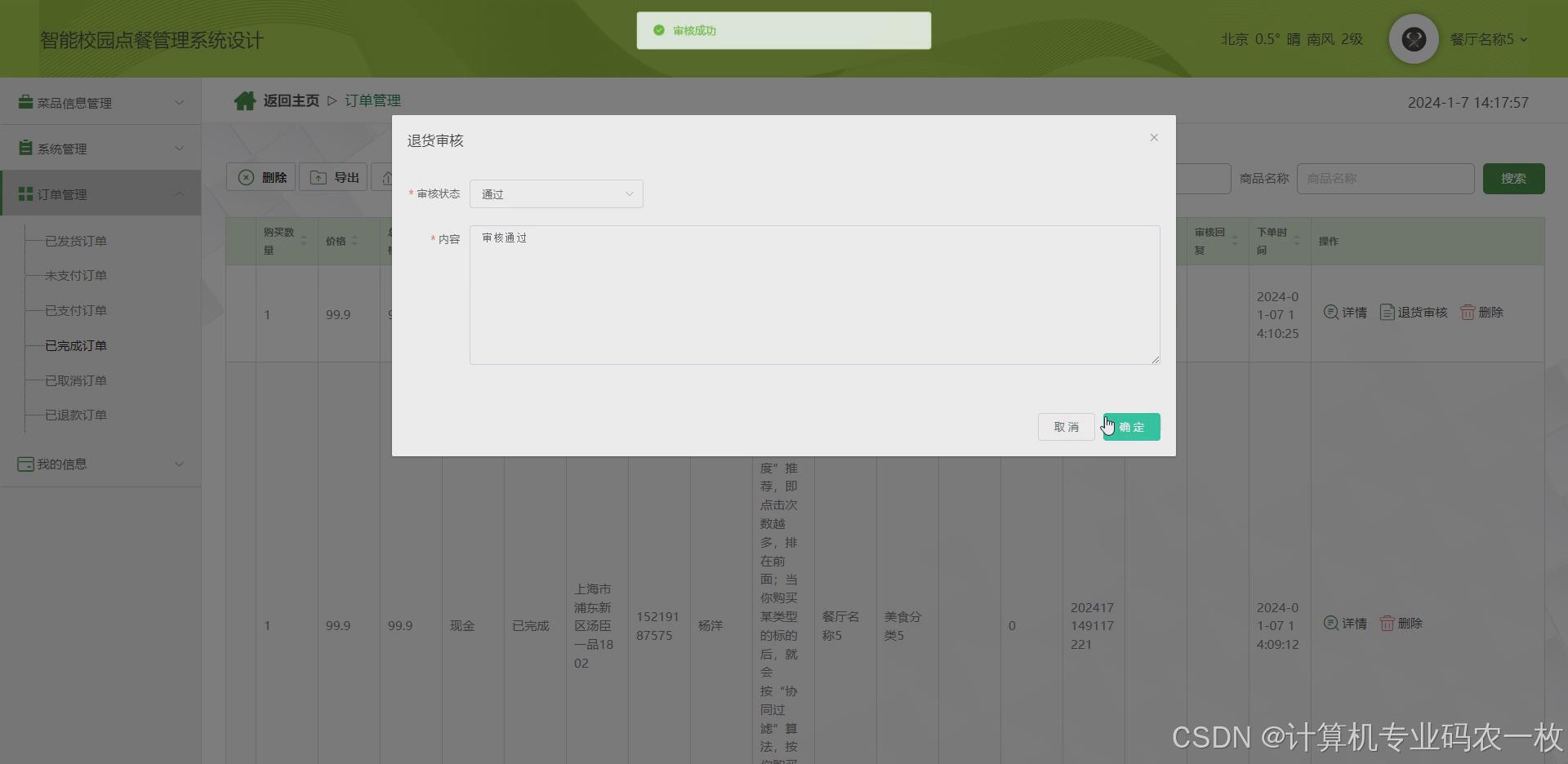Viewport: 1568px width, 764px height.
Task: Click inside the 商品名称 search input field
Action: coord(1385,178)
